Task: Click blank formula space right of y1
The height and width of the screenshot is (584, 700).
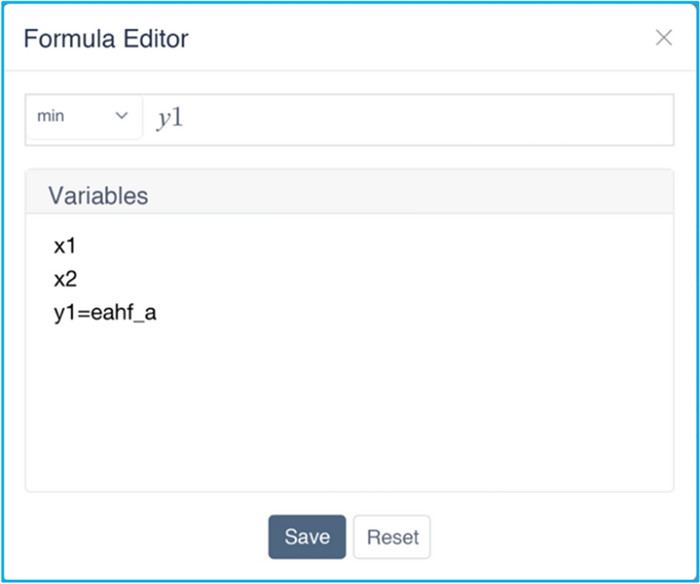Action: coord(450,119)
